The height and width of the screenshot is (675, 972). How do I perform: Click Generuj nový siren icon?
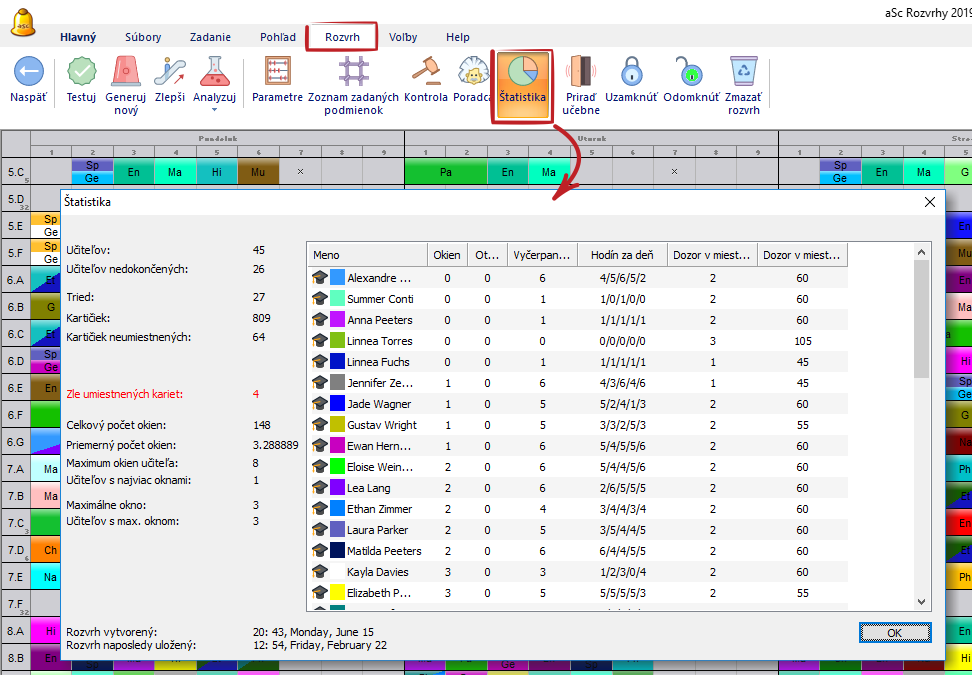pyautogui.click(x=126, y=73)
